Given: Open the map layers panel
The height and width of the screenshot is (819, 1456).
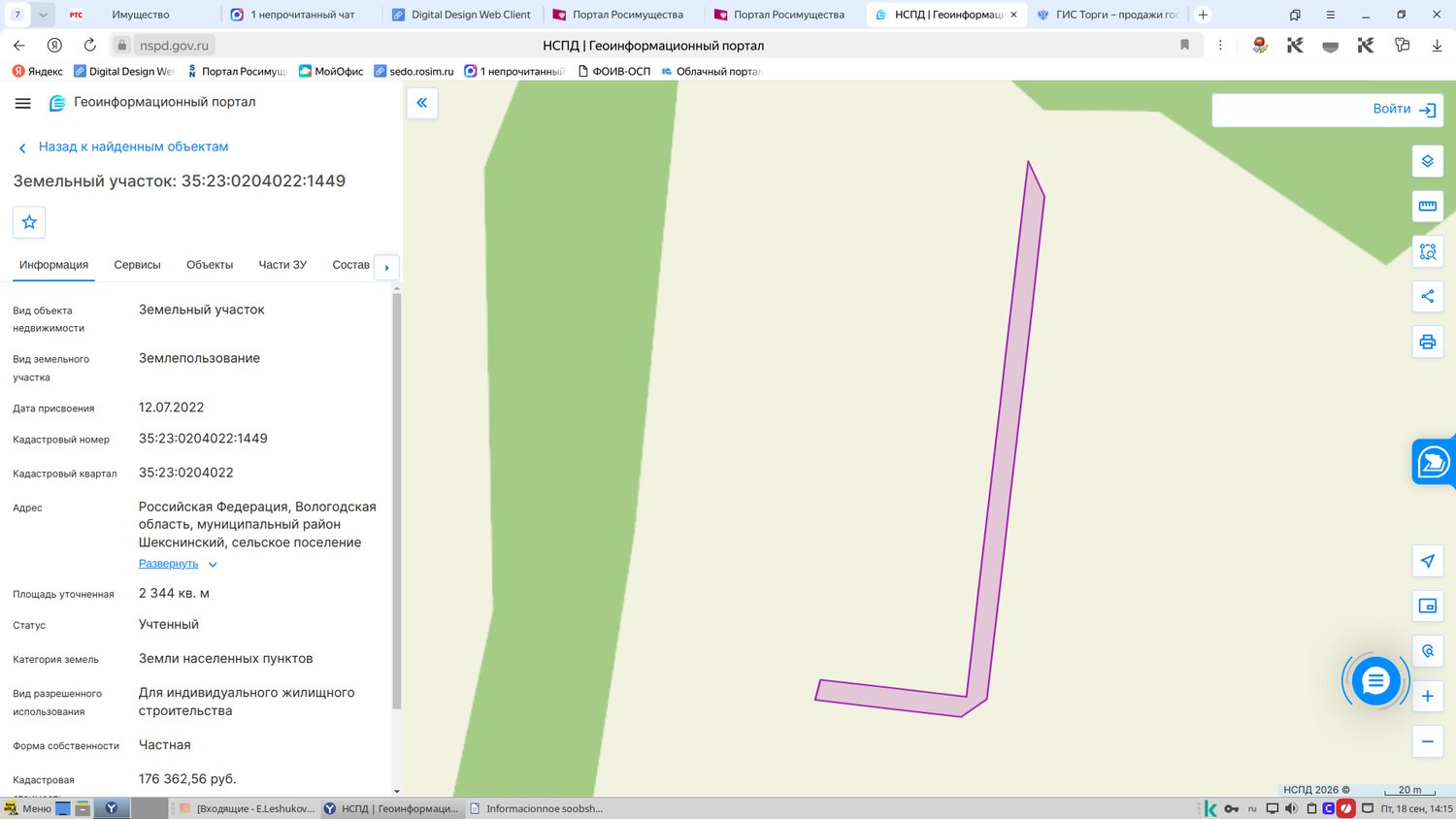Looking at the screenshot, I should coord(1427,161).
